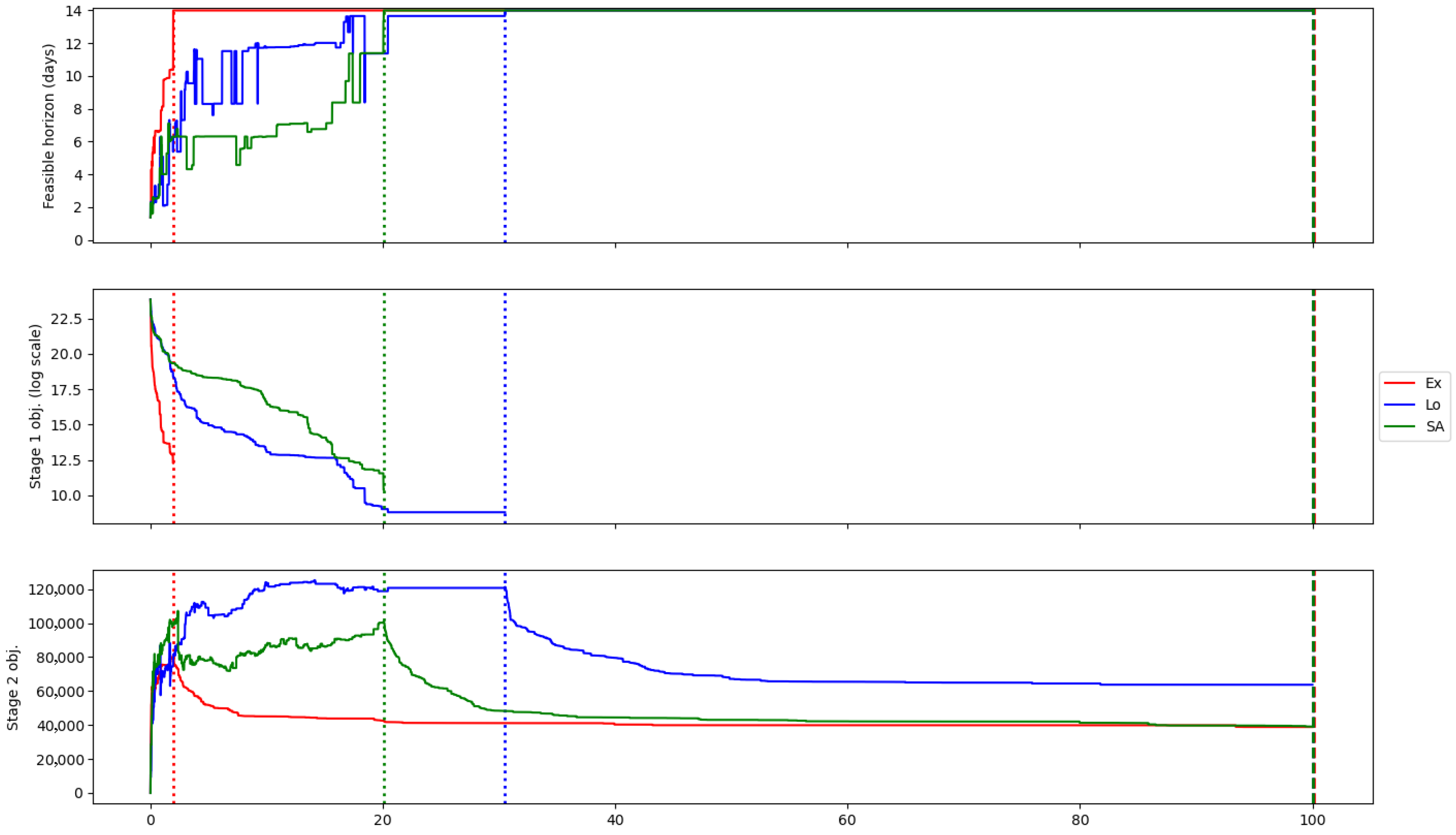Click the flat blue Lo segment in Stage 1 plot
Image resolution: width=1456 pixels, height=835 pixels.
(x=447, y=512)
